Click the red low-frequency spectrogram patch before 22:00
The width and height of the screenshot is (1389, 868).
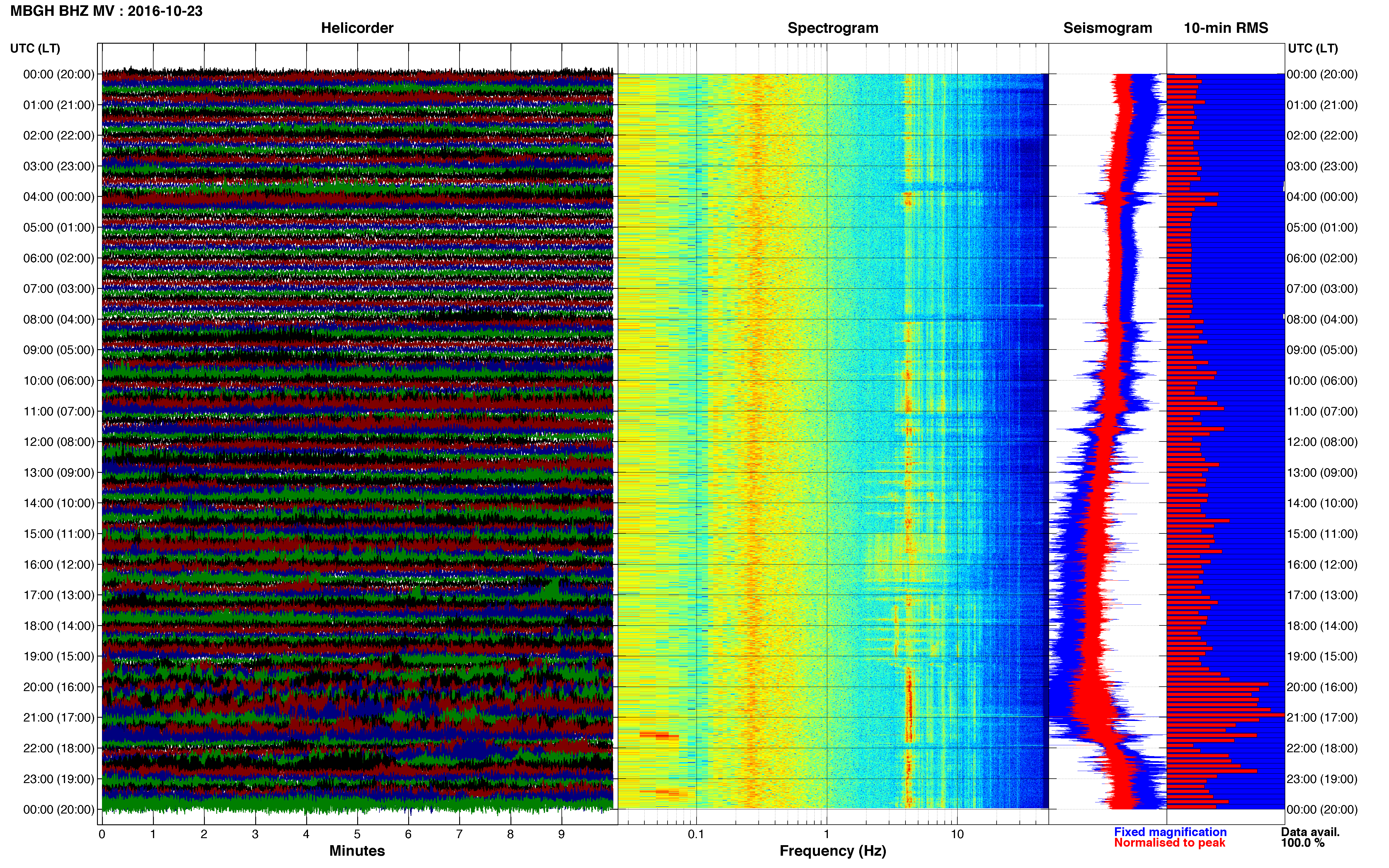(659, 735)
